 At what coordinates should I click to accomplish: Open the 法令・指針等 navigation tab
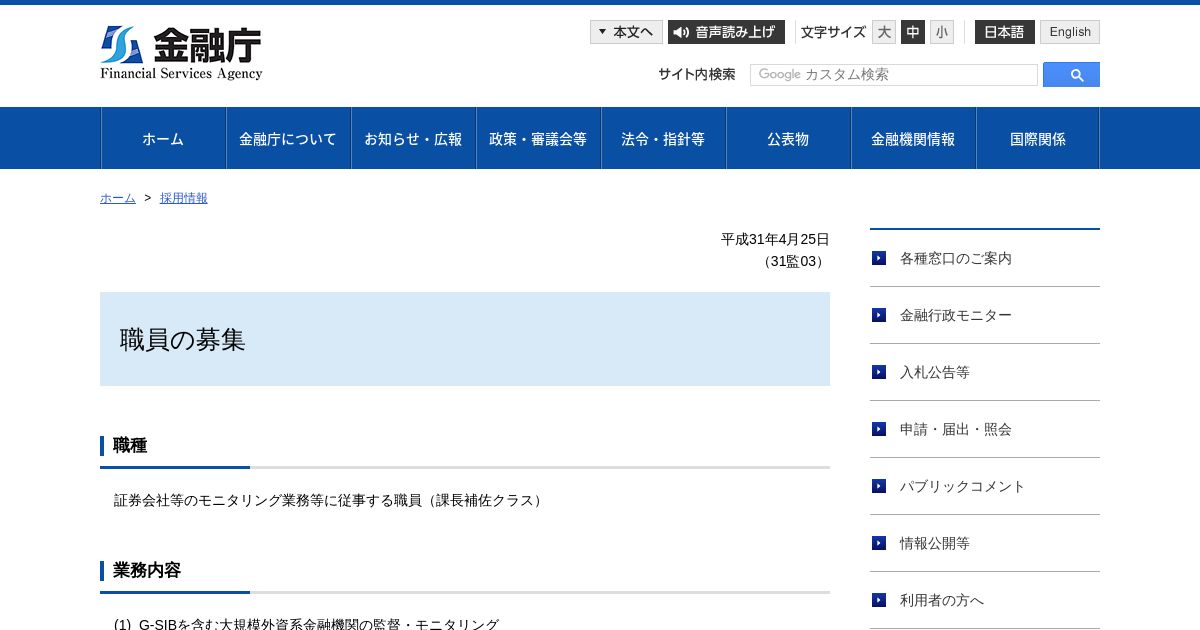[x=663, y=139]
